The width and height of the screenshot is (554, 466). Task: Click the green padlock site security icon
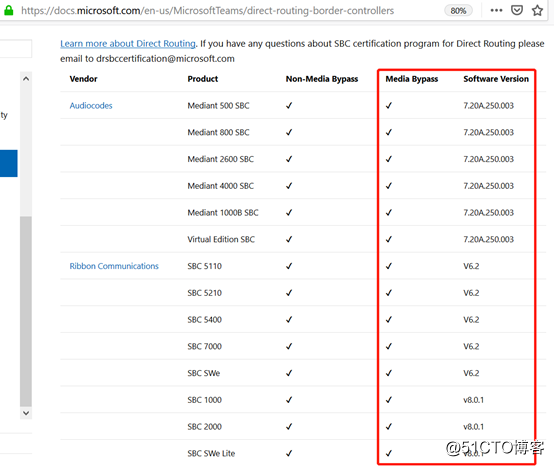click(8, 11)
